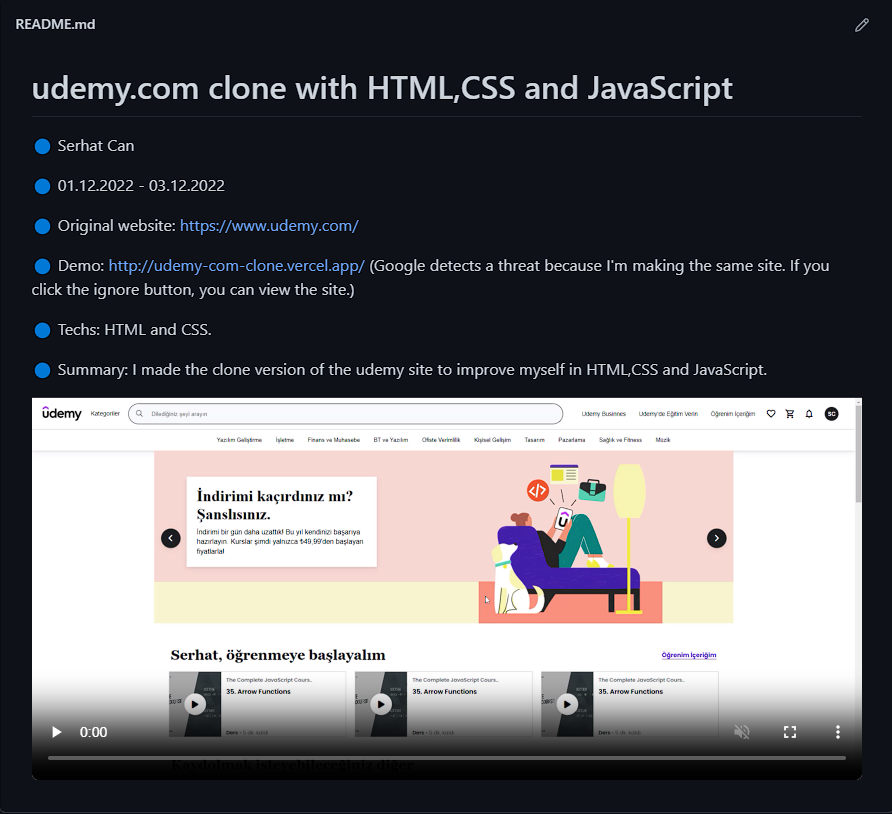
Task: Open the SC profile avatar
Action: (831, 414)
